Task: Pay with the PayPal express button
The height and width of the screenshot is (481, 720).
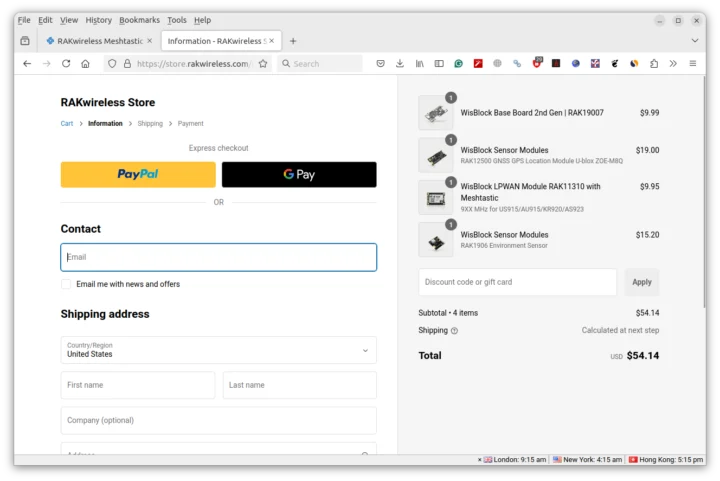Action: (138, 174)
